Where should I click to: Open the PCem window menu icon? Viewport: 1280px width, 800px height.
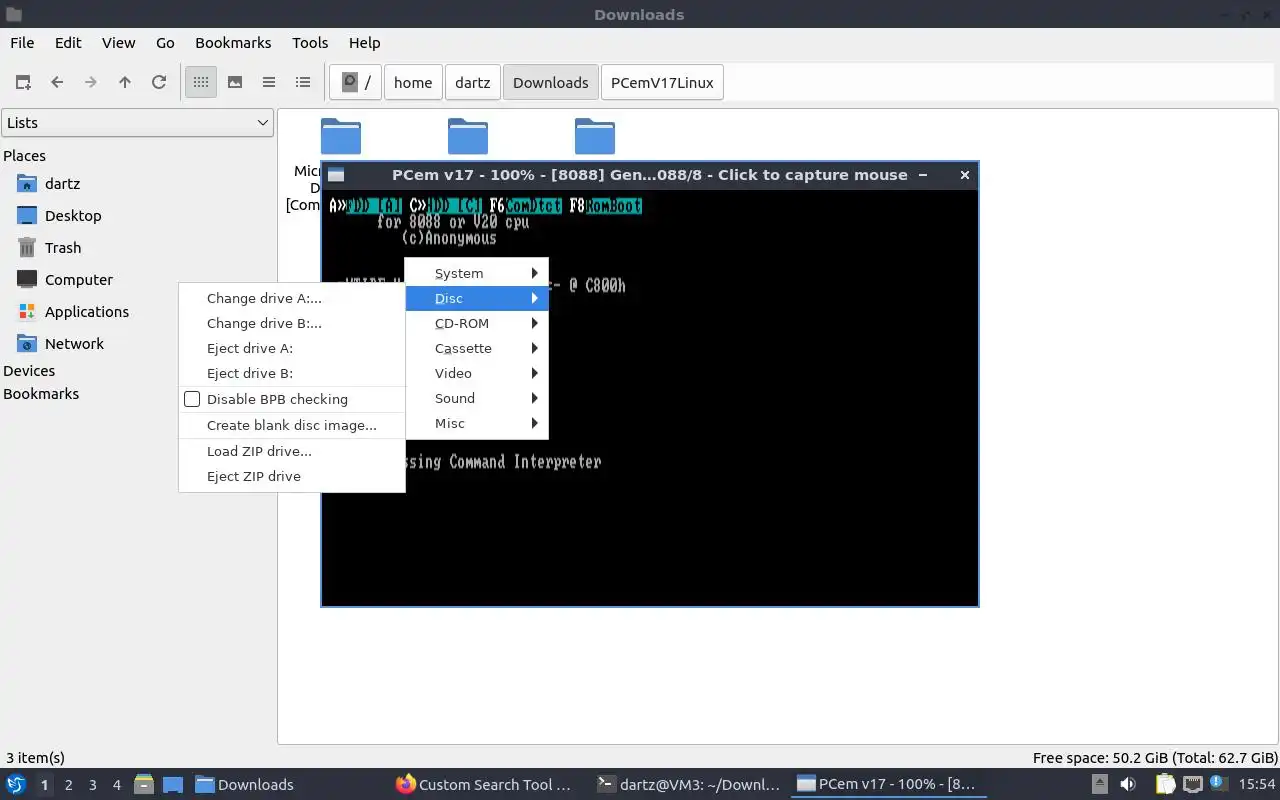pyautogui.click(x=336, y=175)
